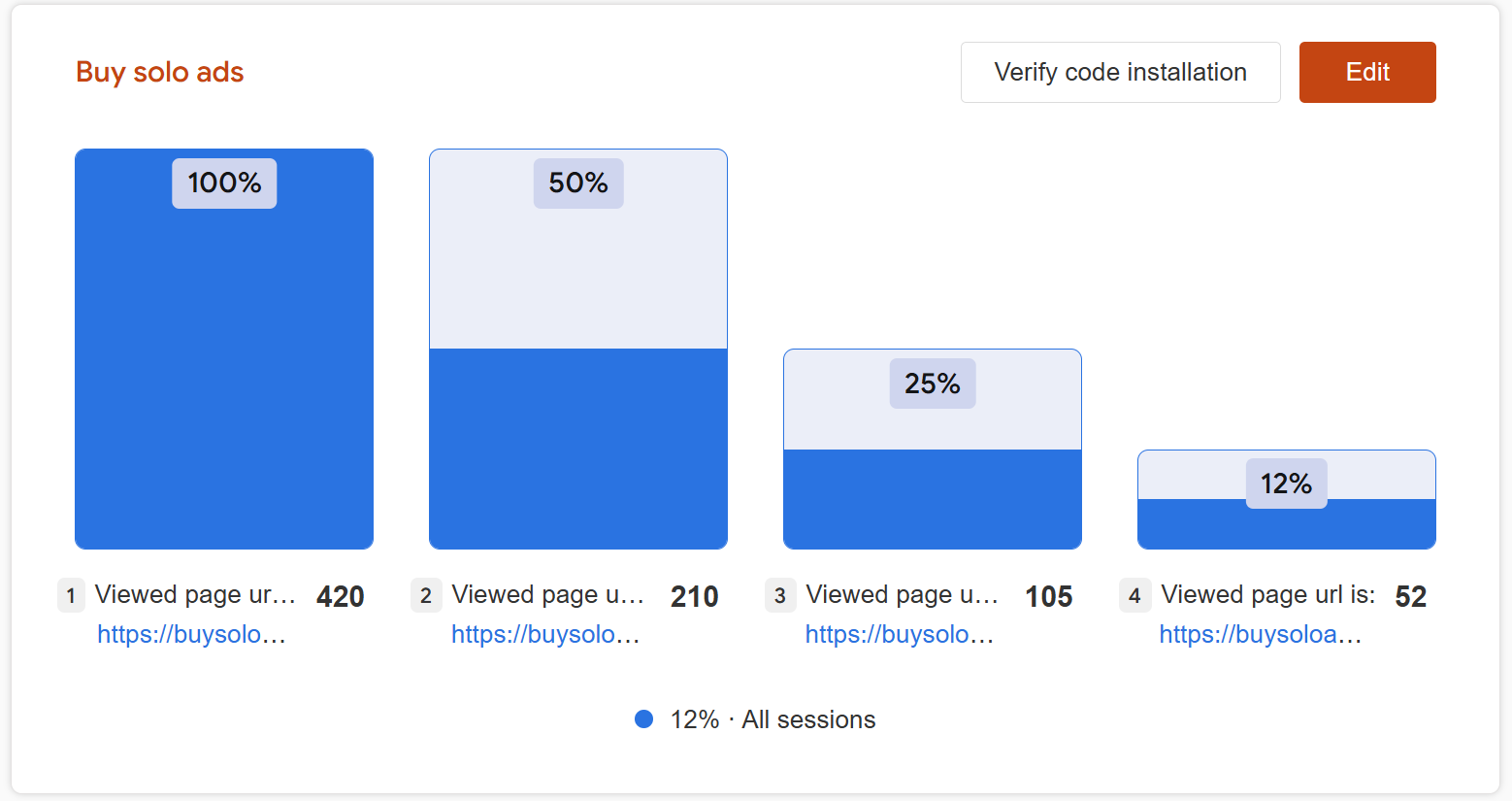
Task: Open the Buy solo ads funnel title
Action: tap(160, 72)
